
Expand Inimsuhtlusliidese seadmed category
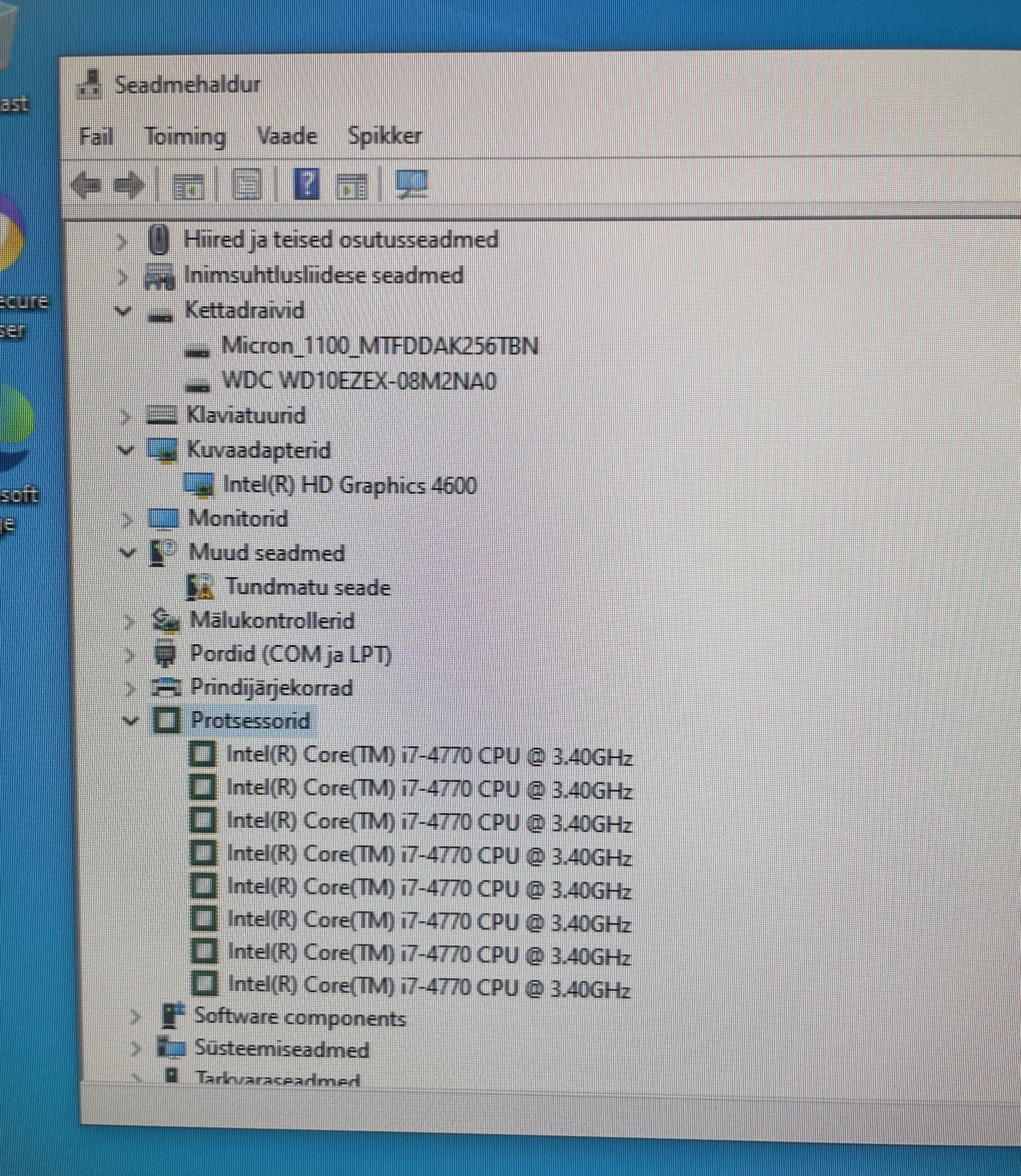(122, 276)
